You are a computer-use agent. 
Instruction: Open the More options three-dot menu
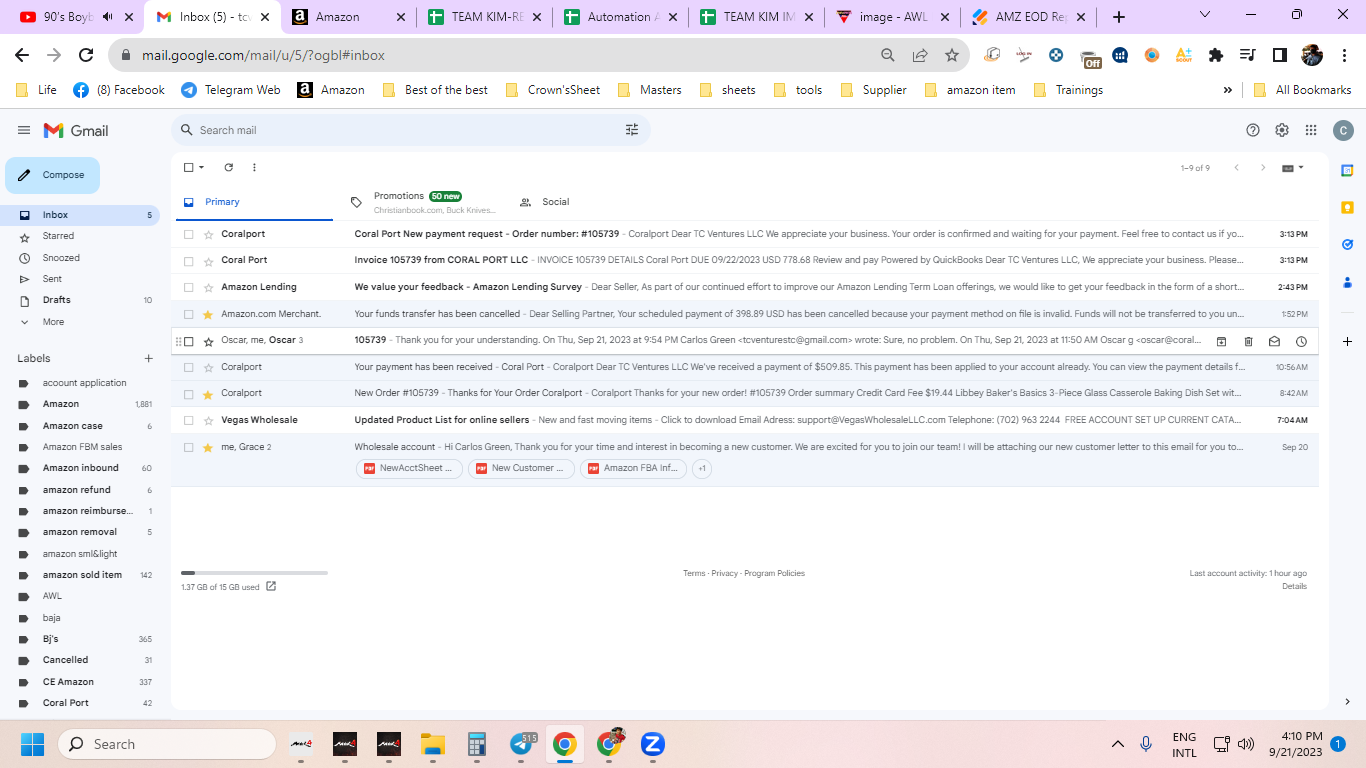(x=254, y=167)
